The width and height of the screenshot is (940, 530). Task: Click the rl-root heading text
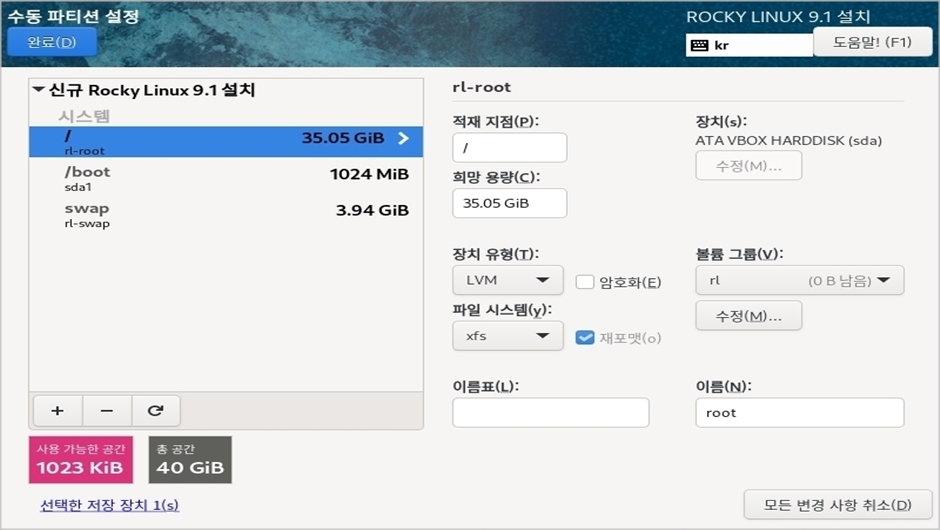coord(482,88)
